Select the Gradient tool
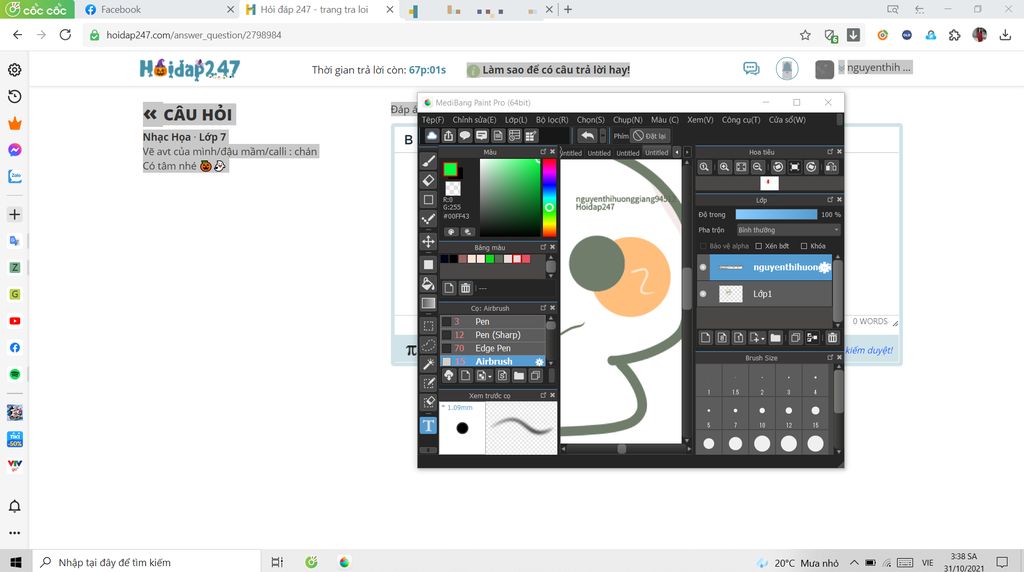Image resolution: width=1024 pixels, height=572 pixels. click(x=428, y=303)
